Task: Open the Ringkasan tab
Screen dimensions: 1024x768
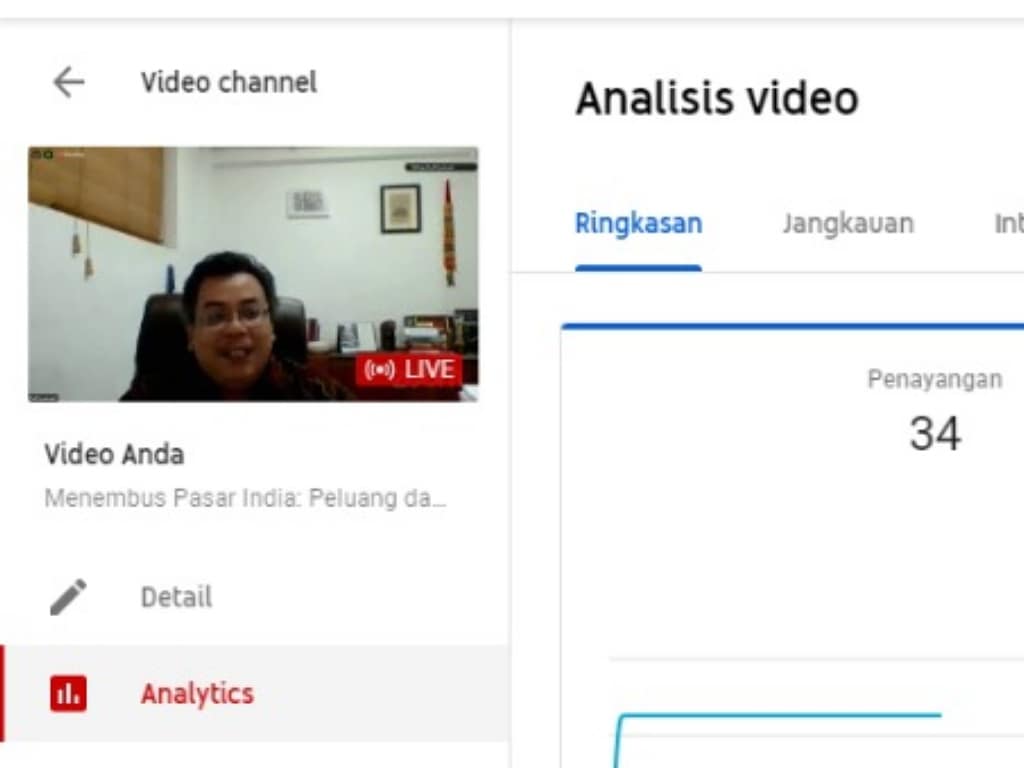Action: [638, 223]
